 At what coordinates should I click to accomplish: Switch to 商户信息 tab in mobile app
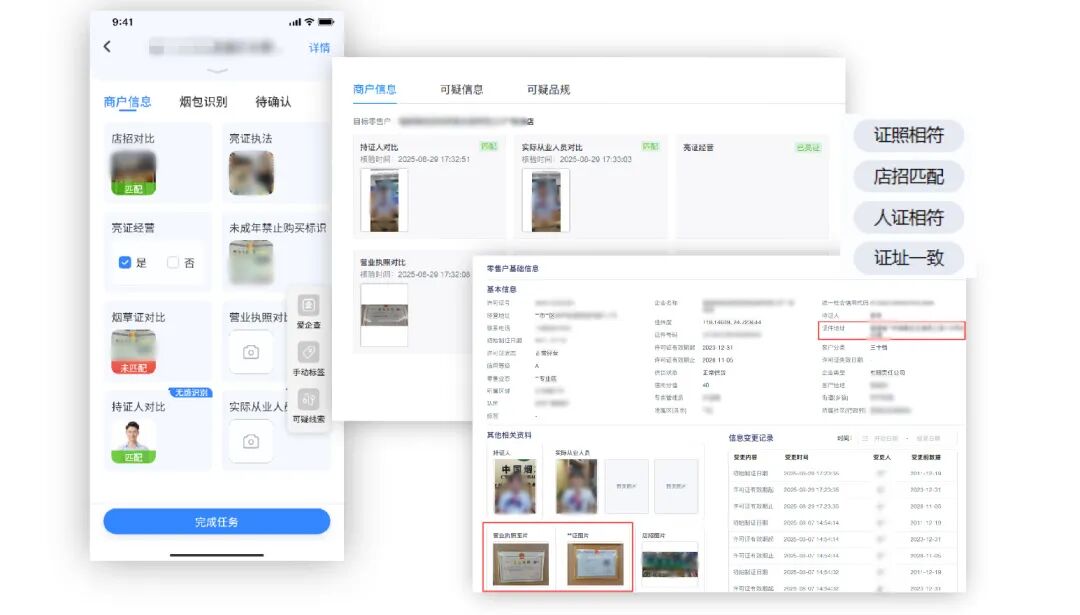click(x=127, y=102)
